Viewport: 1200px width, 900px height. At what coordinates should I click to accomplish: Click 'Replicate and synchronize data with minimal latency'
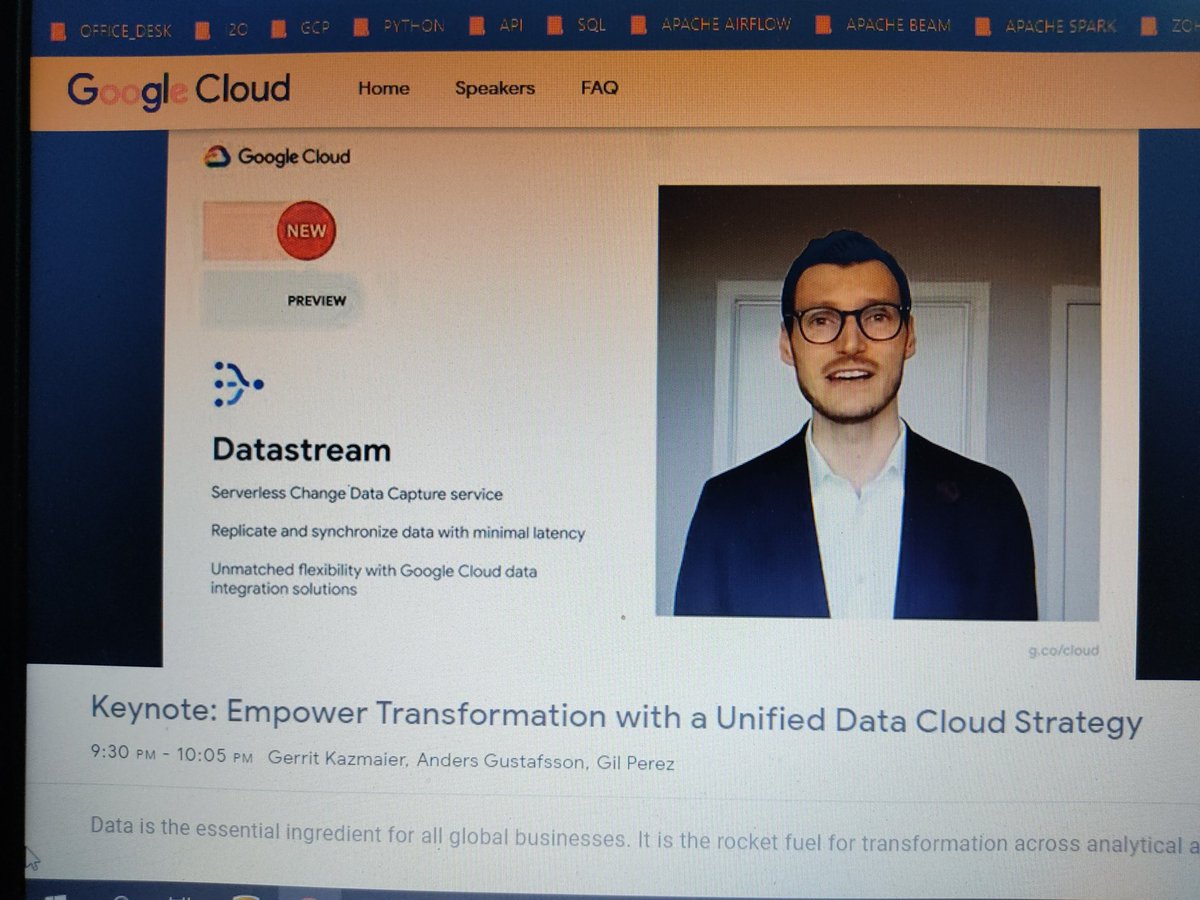click(398, 532)
